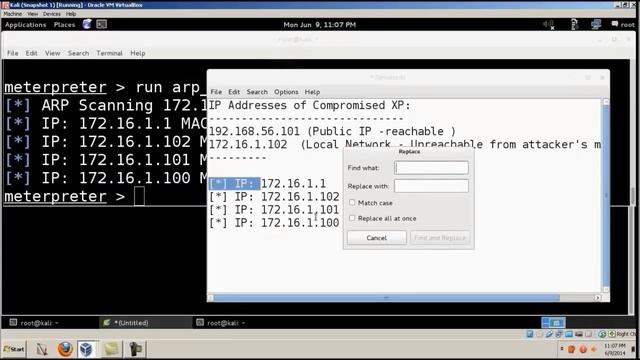
Task: Open VirtualBox View menu
Action: point(33,14)
